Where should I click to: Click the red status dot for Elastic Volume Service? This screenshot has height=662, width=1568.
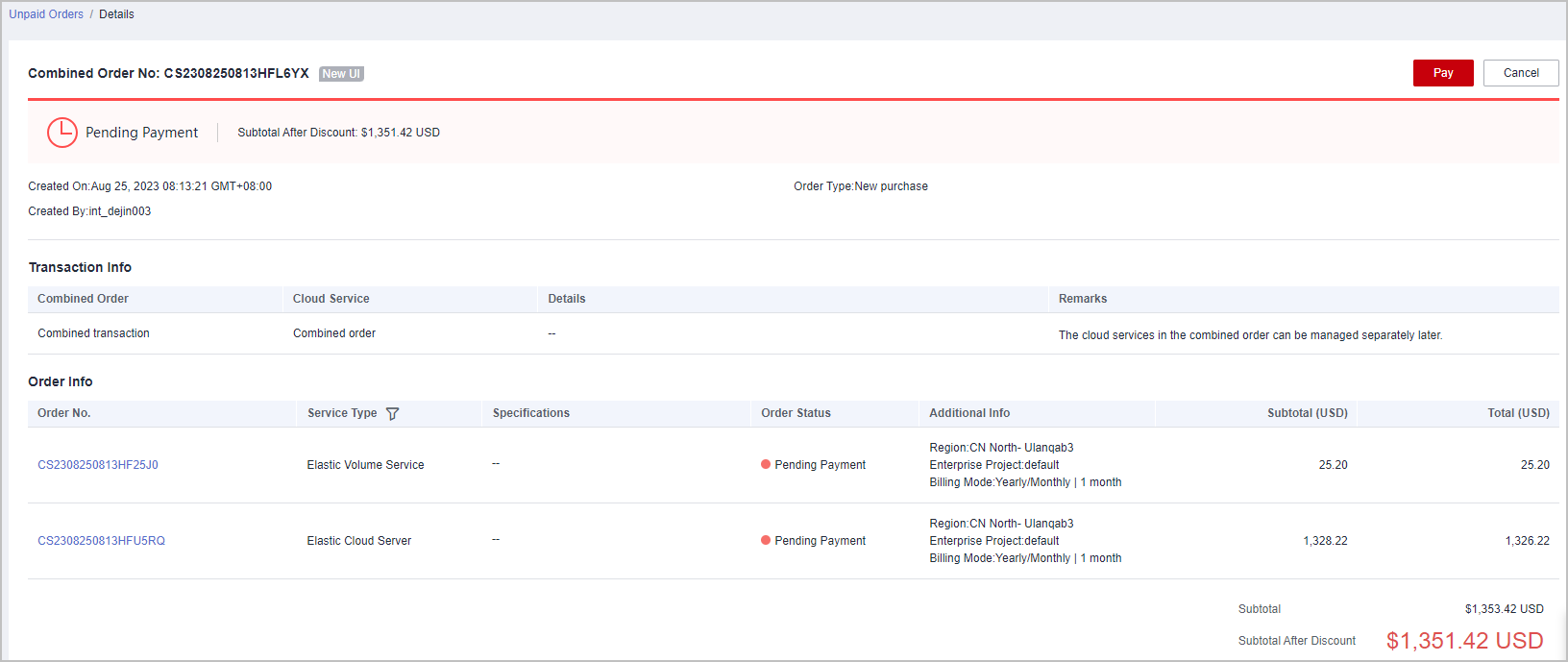click(766, 465)
